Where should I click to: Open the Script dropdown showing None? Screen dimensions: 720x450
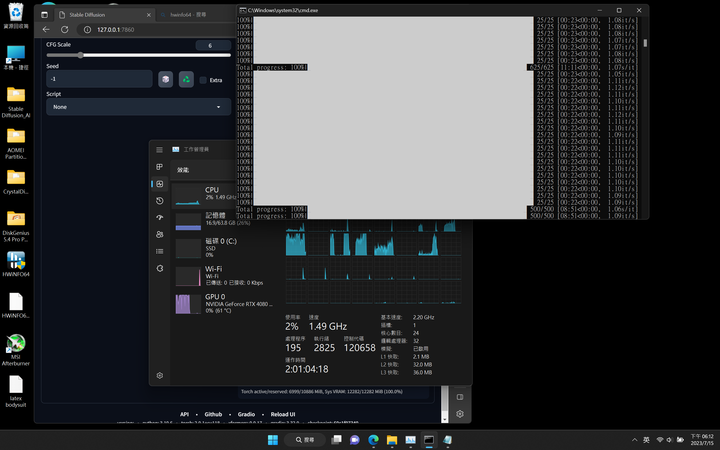click(x=138, y=107)
